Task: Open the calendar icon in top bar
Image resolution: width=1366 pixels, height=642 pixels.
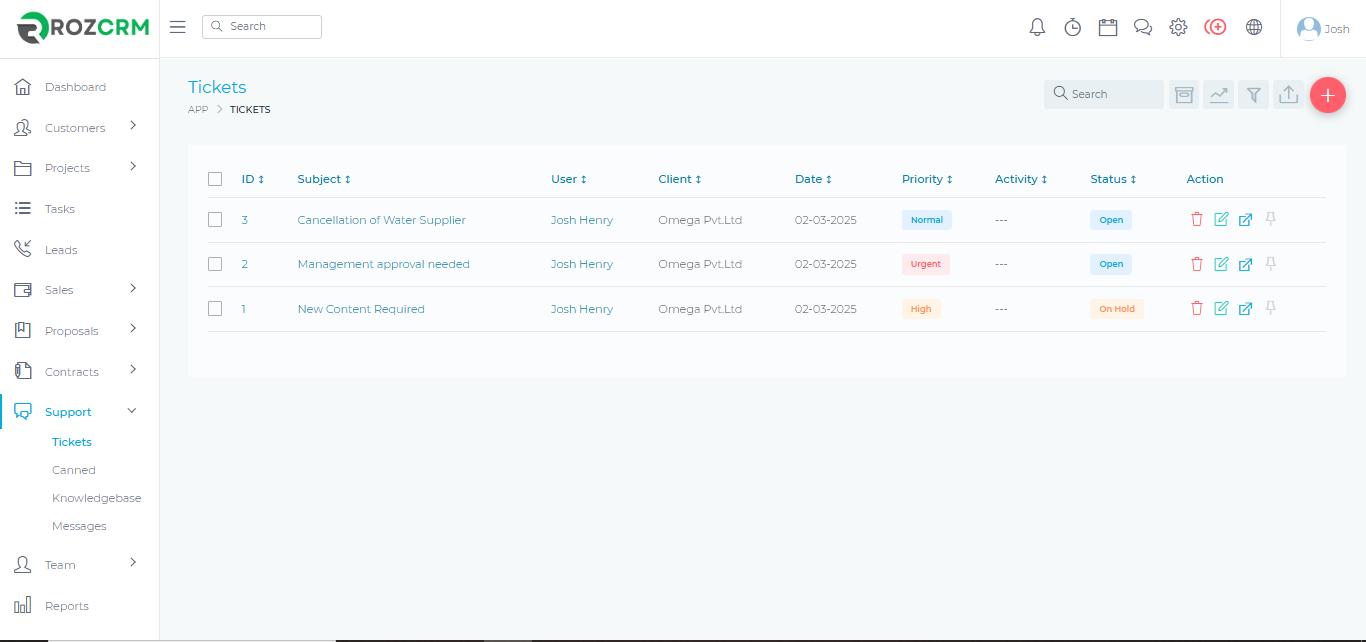Action: click(1107, 28)
